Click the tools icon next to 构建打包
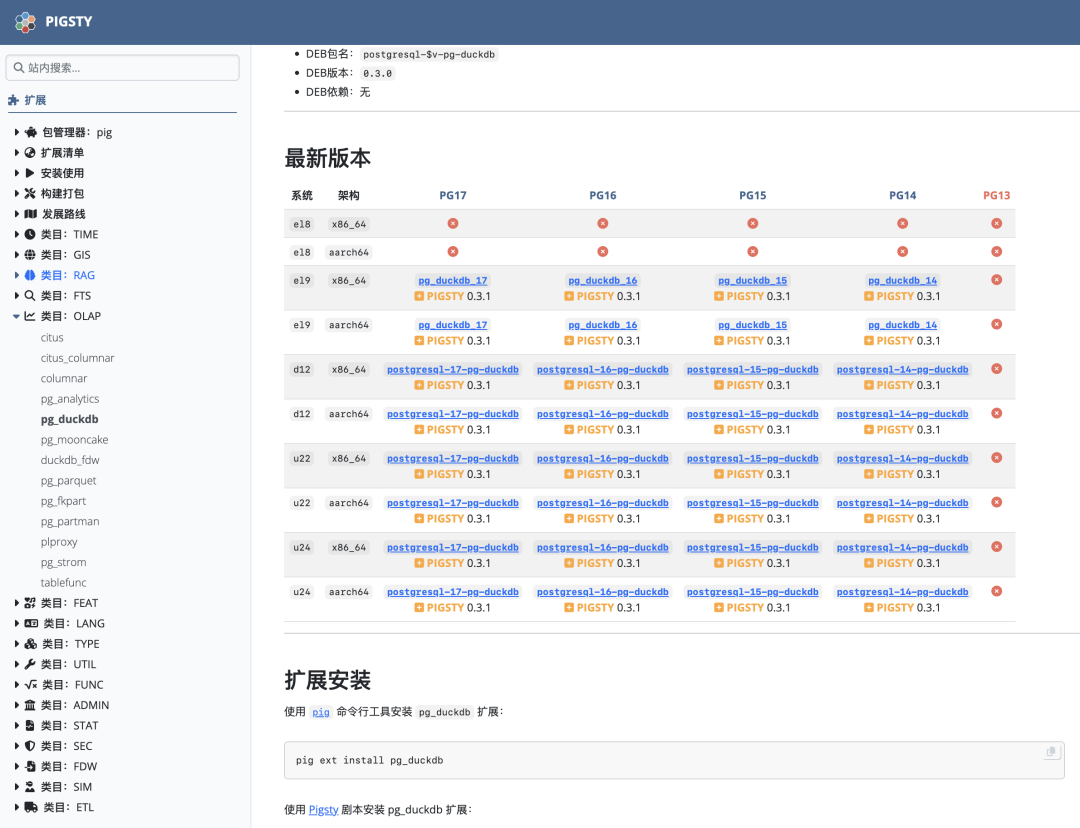The height and width of the screenshot is (828, 1080). pyautogui.click(x=30, y=194)
